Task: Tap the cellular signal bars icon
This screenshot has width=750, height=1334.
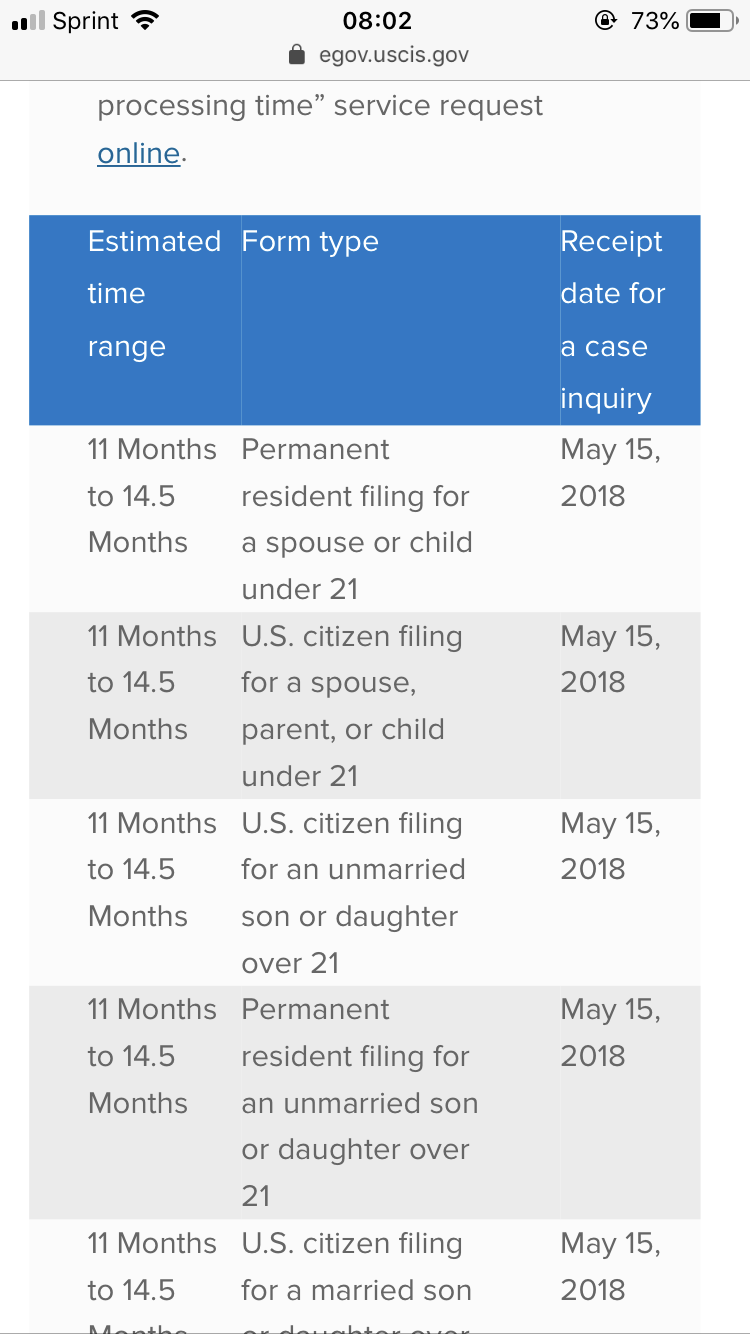Action: 27,22
